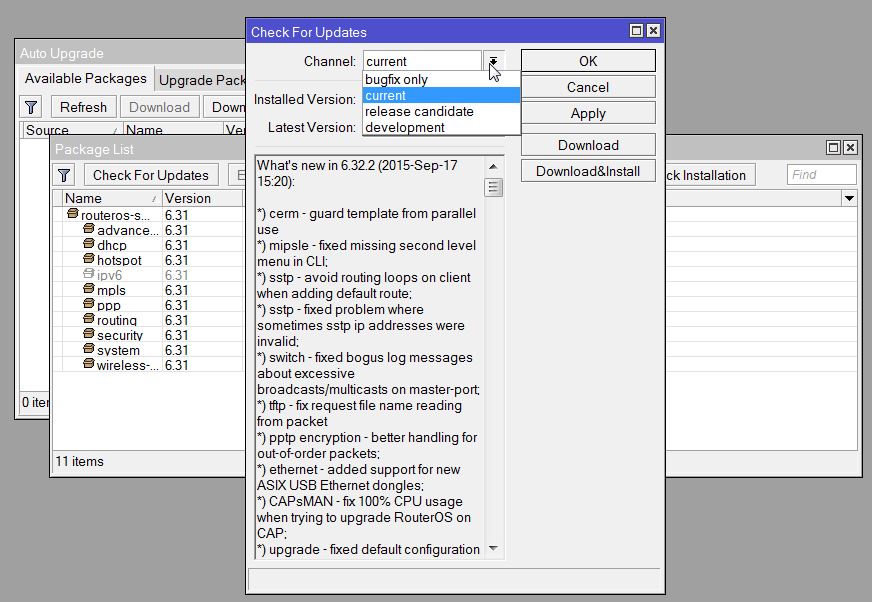Open the column selector dropdown in Package List
Viewport: 872px width, 602px height.
point(849,199)
